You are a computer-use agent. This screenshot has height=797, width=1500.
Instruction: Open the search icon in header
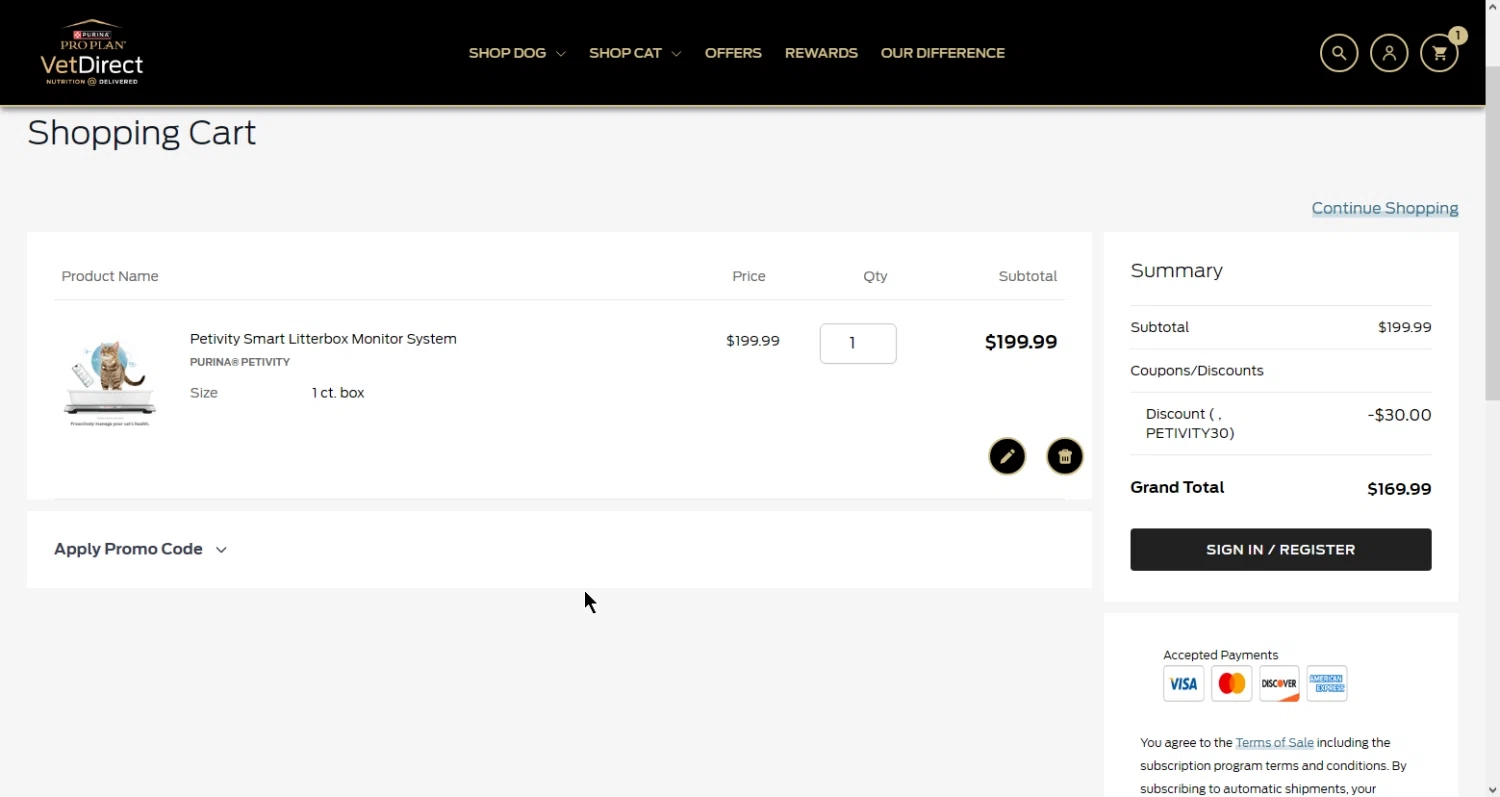1339,53
